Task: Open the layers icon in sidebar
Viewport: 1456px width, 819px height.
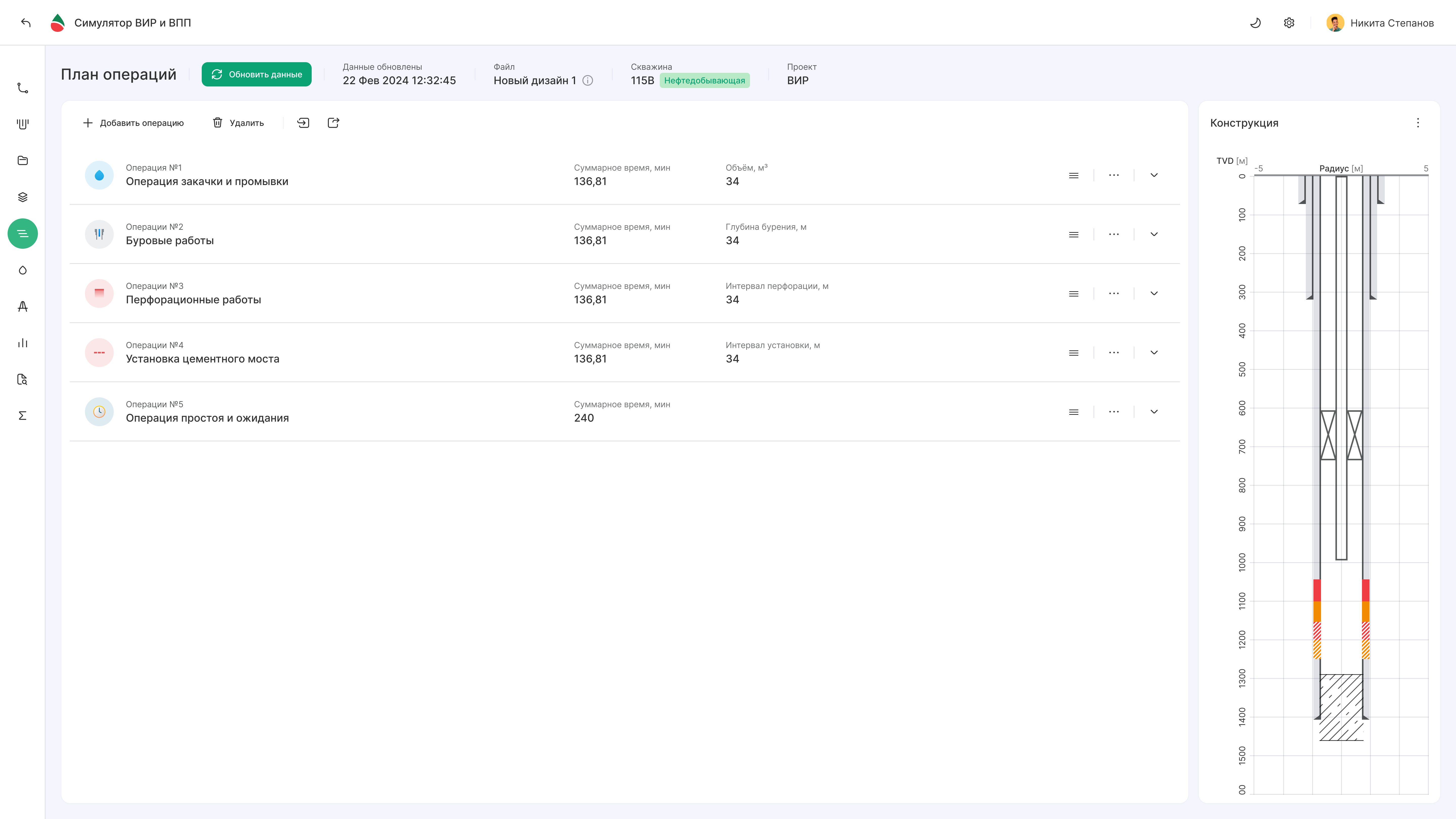Action: point(22,197)
